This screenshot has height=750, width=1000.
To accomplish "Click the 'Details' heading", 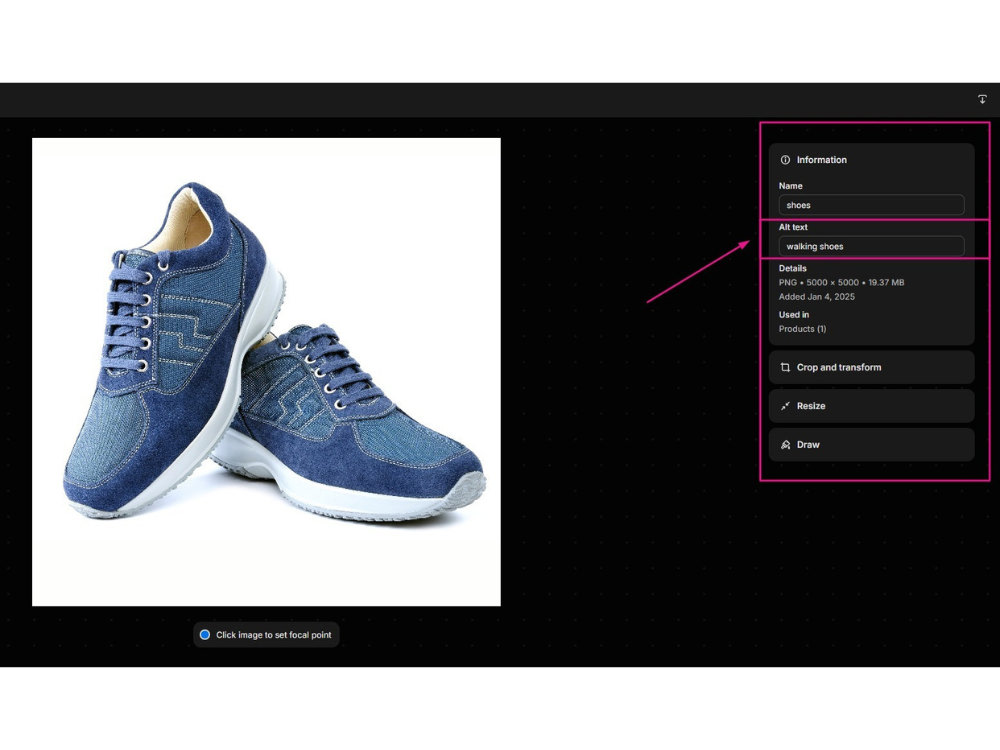I will [792, 268].
